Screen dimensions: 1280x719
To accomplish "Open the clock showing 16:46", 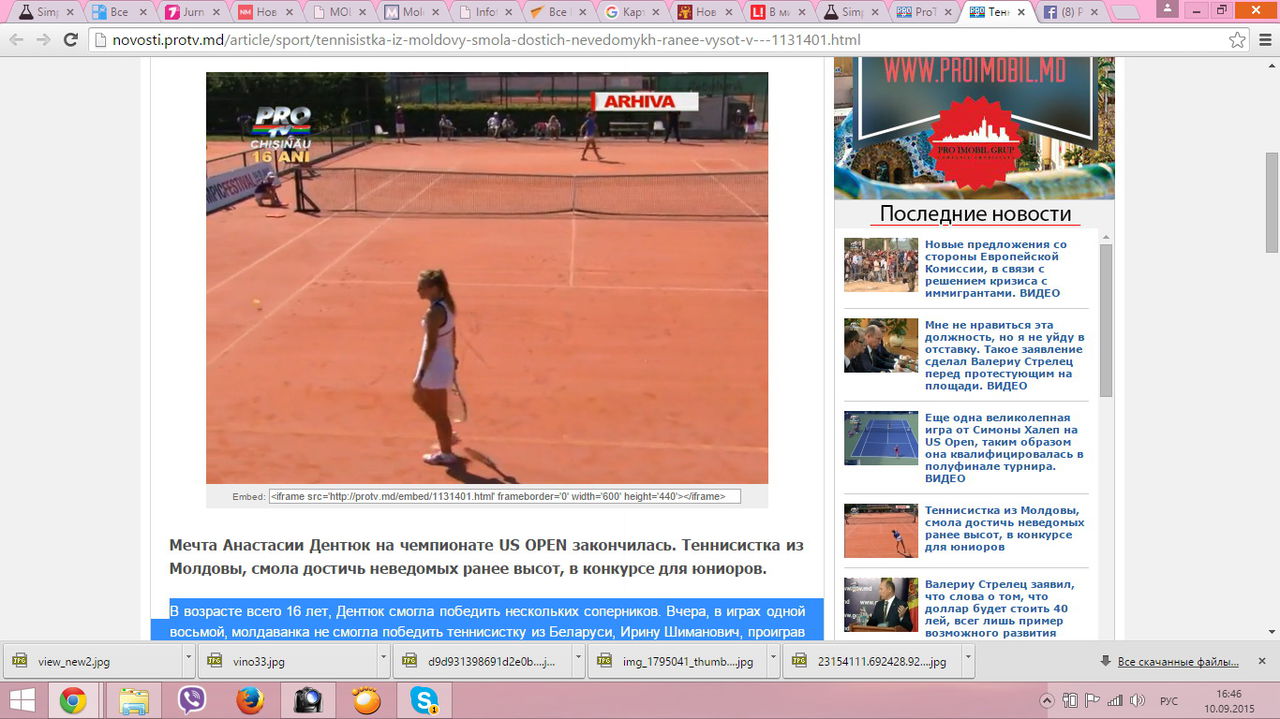I will 1229,701.
